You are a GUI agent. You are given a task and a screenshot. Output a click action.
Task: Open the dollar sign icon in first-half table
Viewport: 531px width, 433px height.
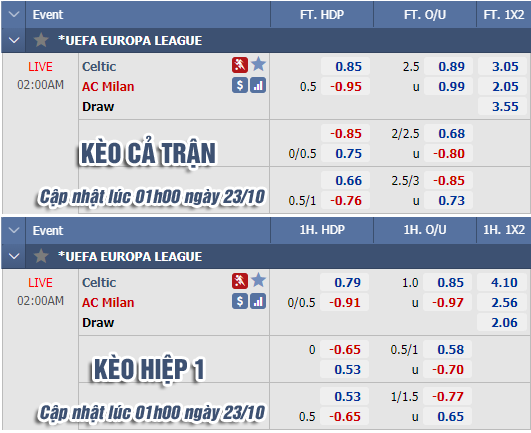pyautogui.click(x=240, y=301)
